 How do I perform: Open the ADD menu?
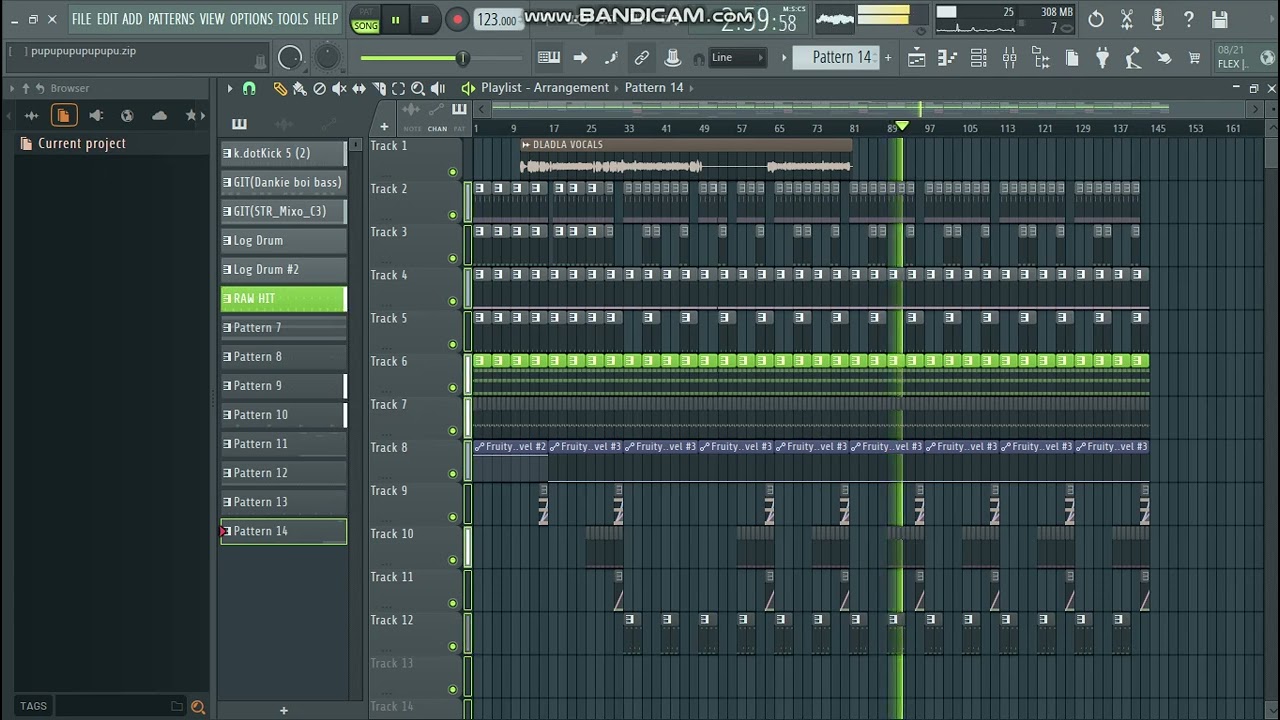[x=133, y=19]
